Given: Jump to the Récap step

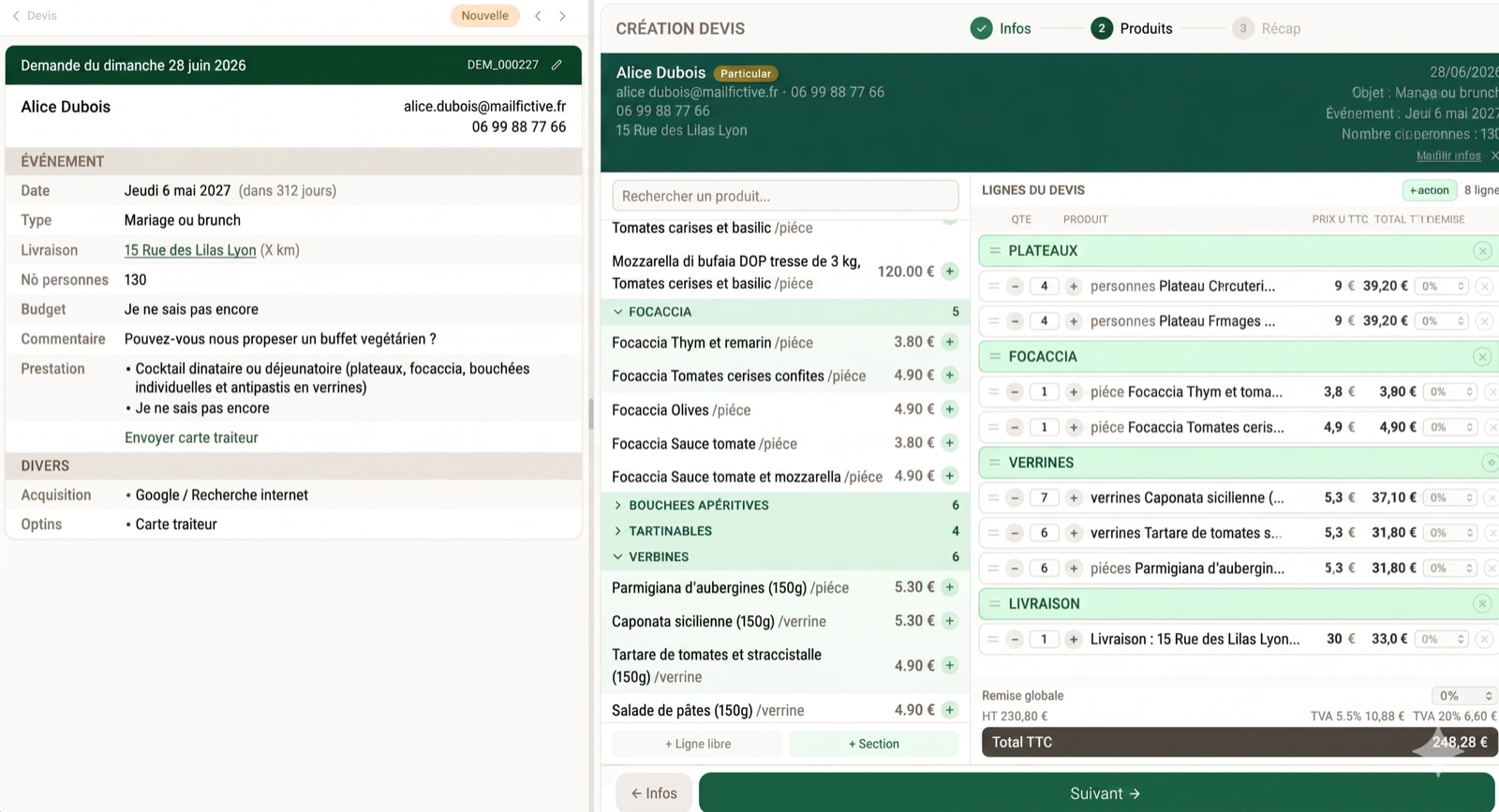Looking at the screenshot, I should pyautogui.click(x=1267, y=29).
